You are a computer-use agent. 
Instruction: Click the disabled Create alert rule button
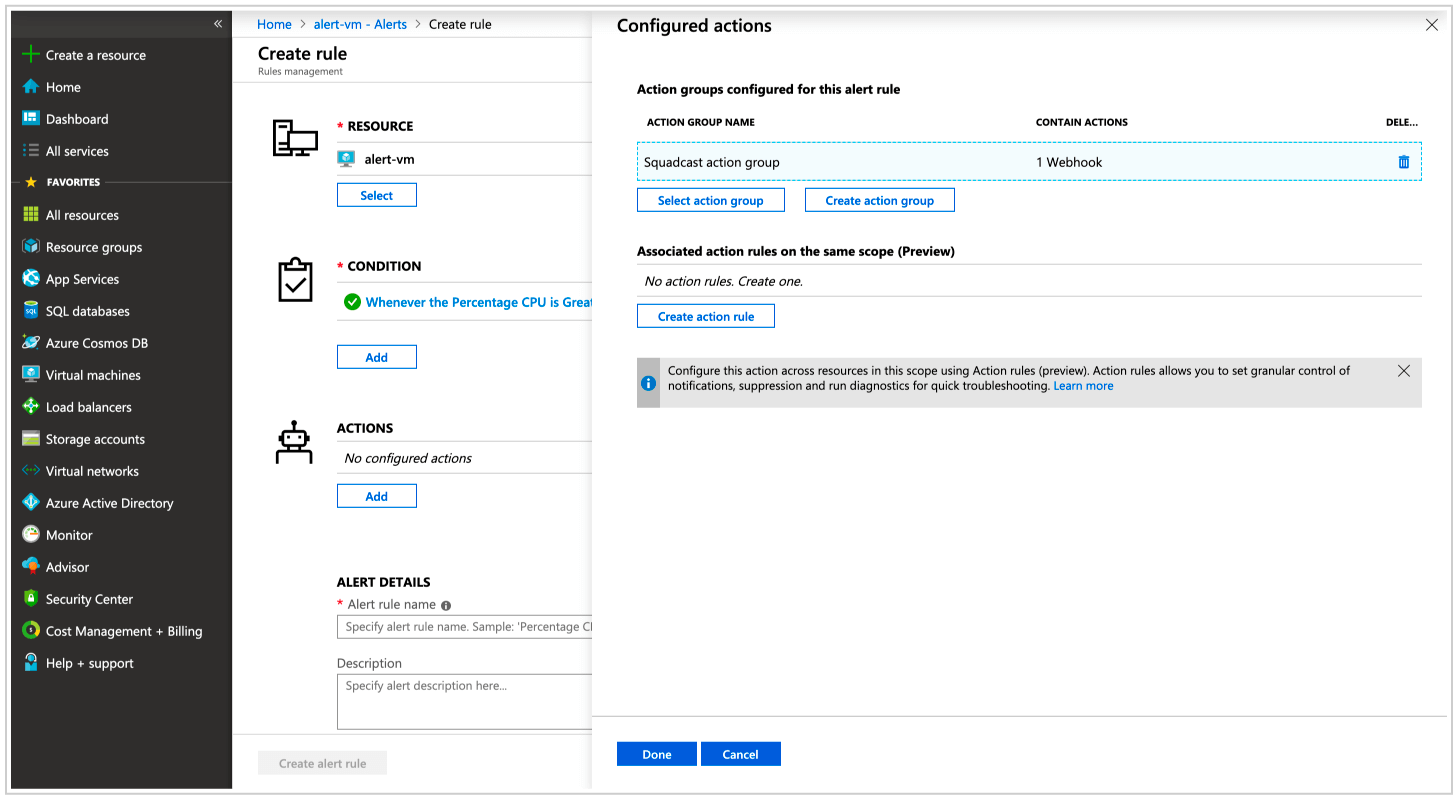point(322,763)
